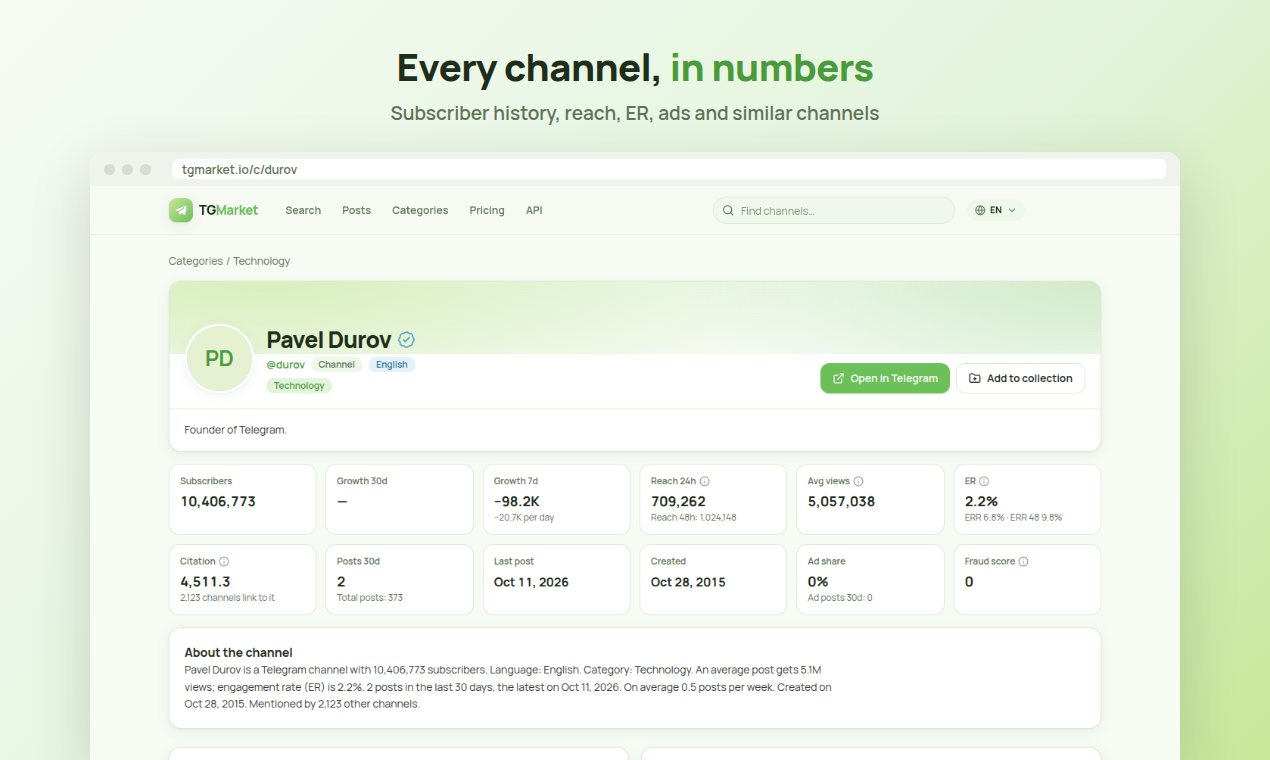Open the Posts nav item

click(x=356, y=210)
